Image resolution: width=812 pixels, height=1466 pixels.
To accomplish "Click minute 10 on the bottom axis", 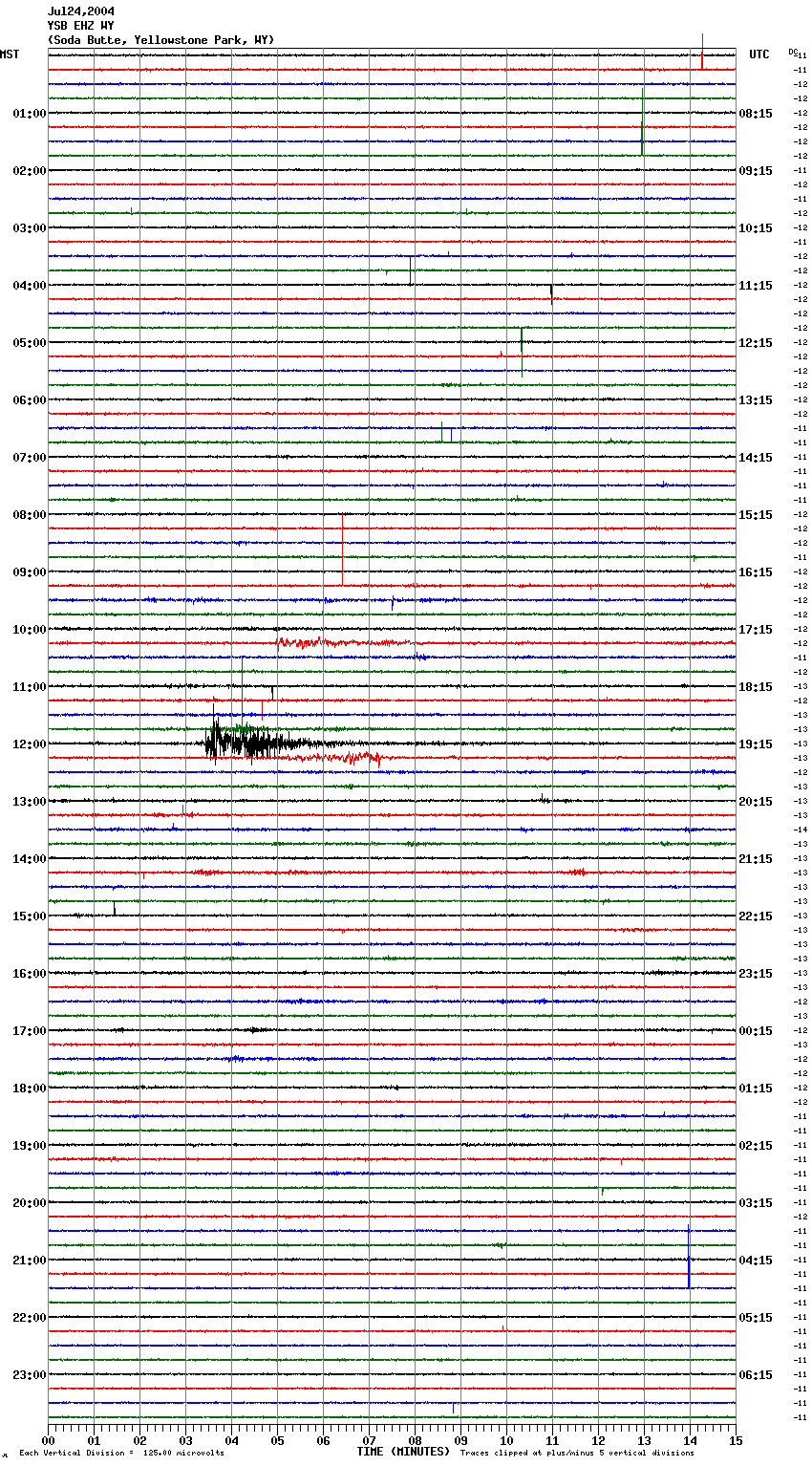I will tap(506, 1440).
